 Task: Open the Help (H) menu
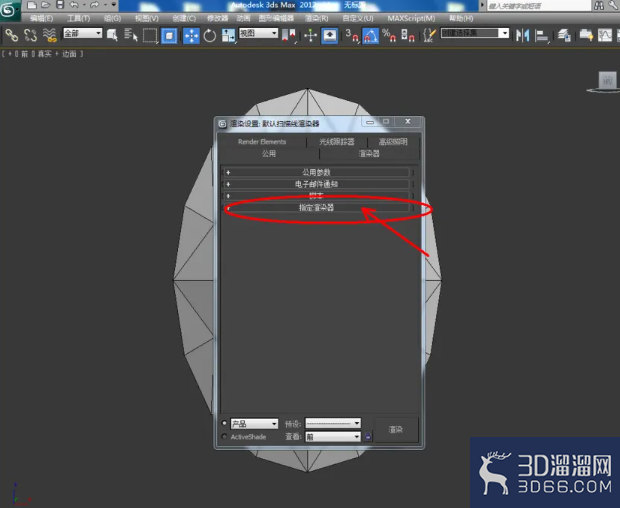[x=461, y=18]
